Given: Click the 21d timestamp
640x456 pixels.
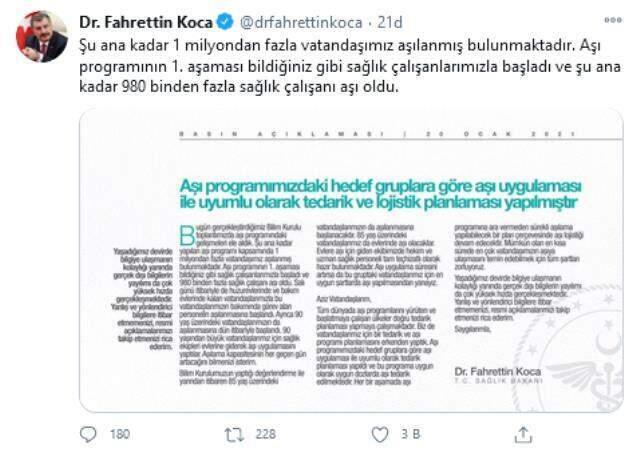Looking at the screenshot, I should (x=390, y=22).
